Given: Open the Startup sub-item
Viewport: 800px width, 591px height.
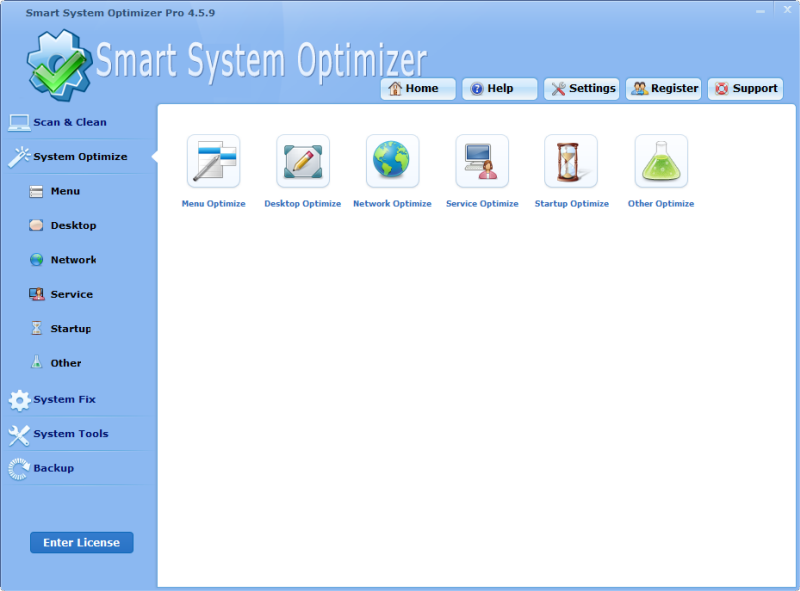Looking at the screenshot, I should (71, 329).
